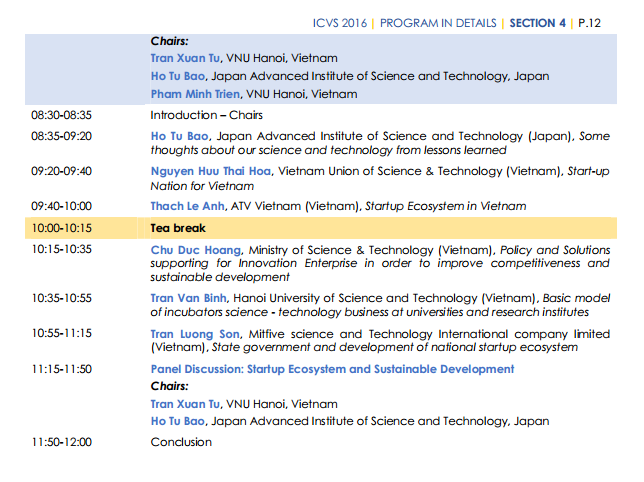Click the 10:00-10:15 time cell
The height and width of the screenshot is (482, 644).
60,229
